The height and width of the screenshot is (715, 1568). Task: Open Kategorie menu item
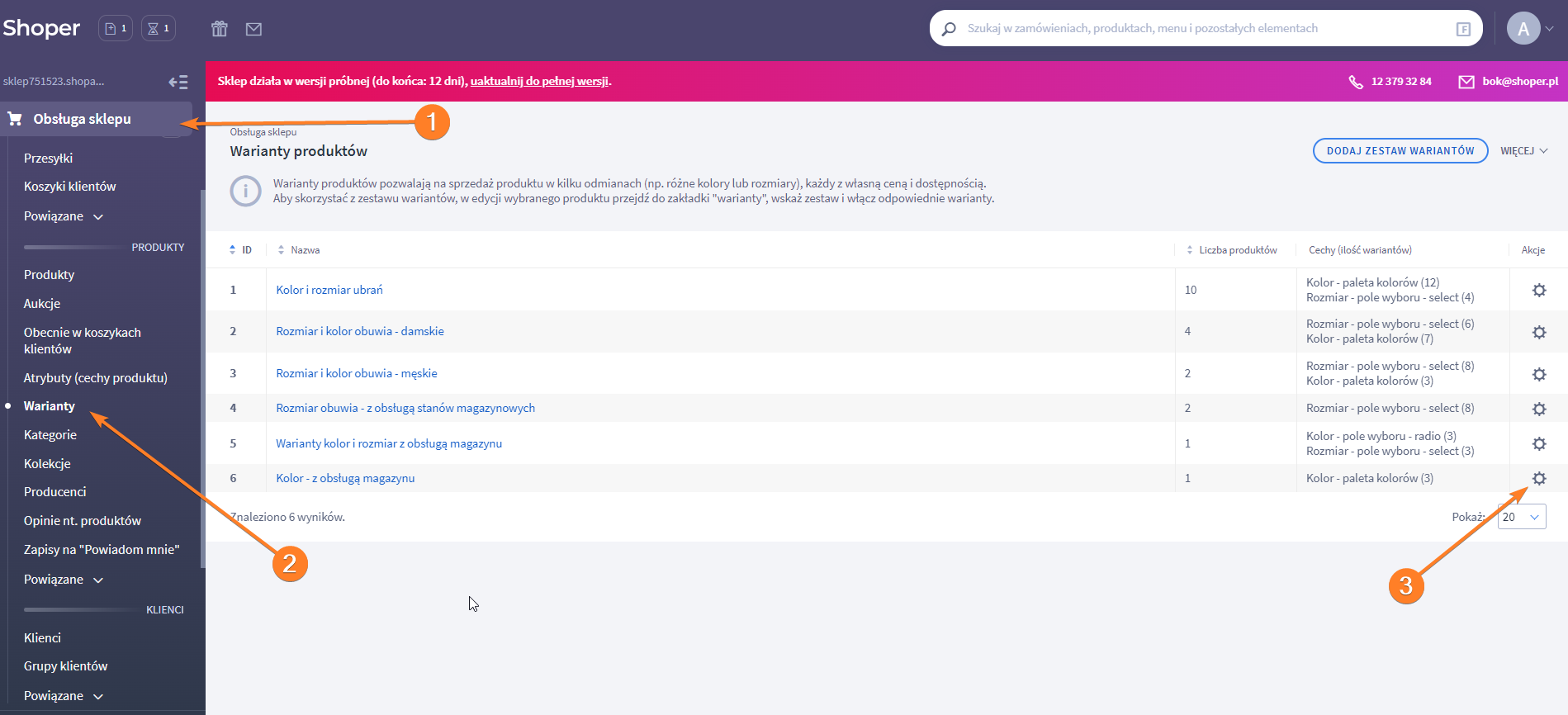click(50, 435)
